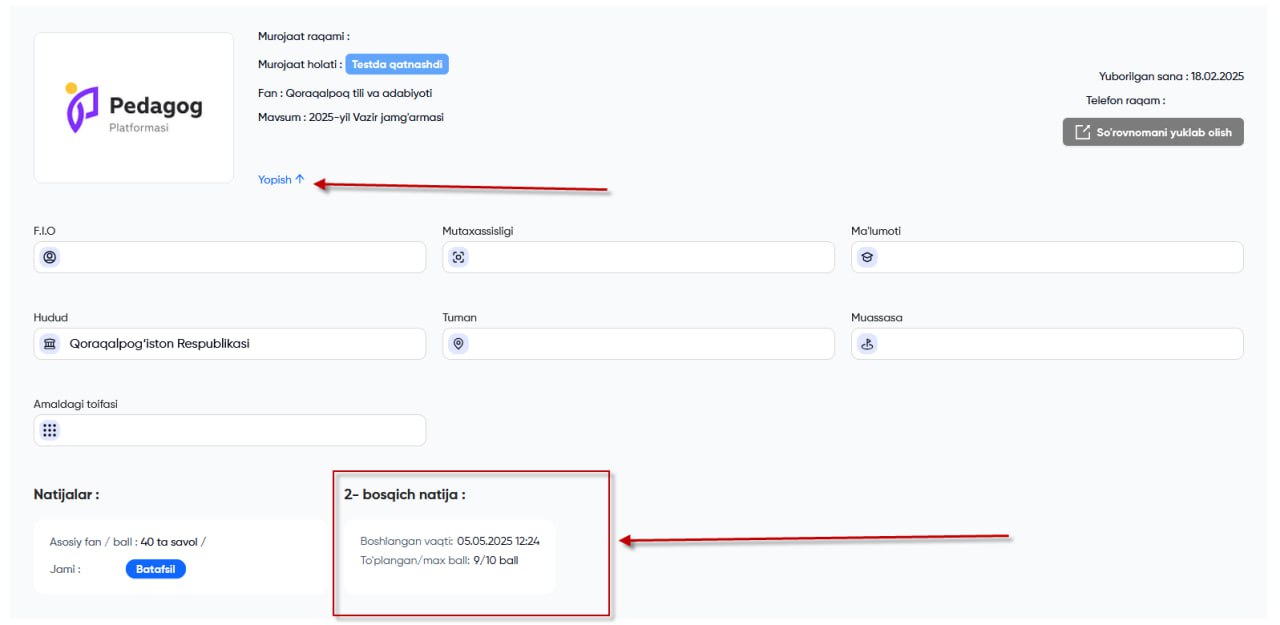Click inside the Mutaxassisligi input field
This screenshot has height=625, width=1280.
639,257
